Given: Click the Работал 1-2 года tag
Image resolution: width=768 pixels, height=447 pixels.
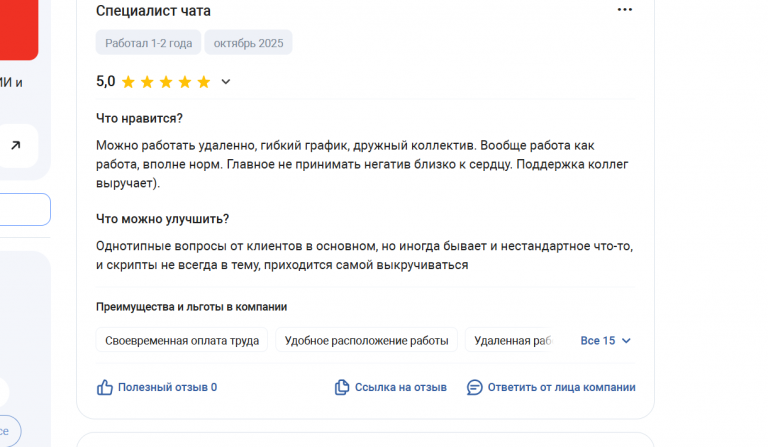Looking at the screenshot, I should pos(148,43).
